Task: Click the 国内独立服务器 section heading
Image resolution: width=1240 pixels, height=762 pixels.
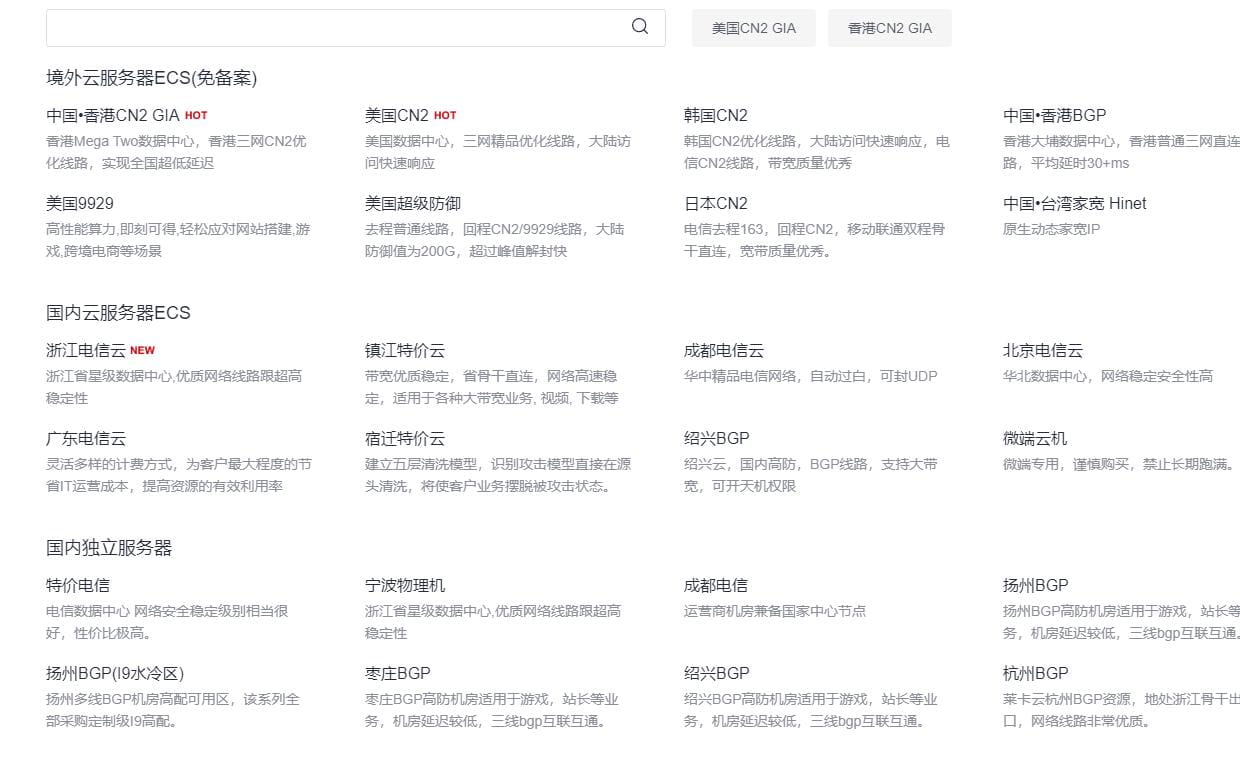Action: point(111,547)
